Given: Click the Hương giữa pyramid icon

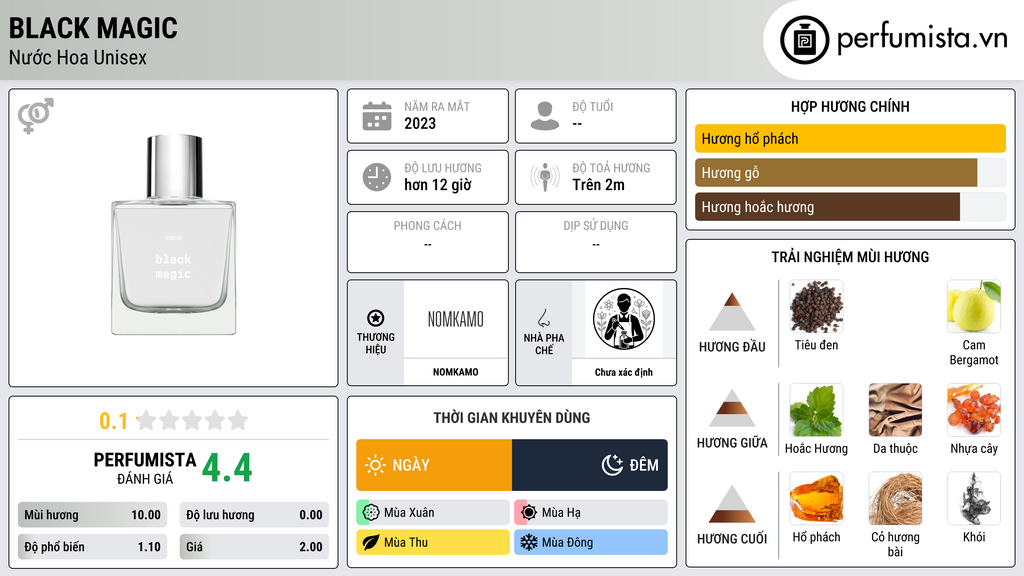Looking at the screenshot, I should point(732,408).
